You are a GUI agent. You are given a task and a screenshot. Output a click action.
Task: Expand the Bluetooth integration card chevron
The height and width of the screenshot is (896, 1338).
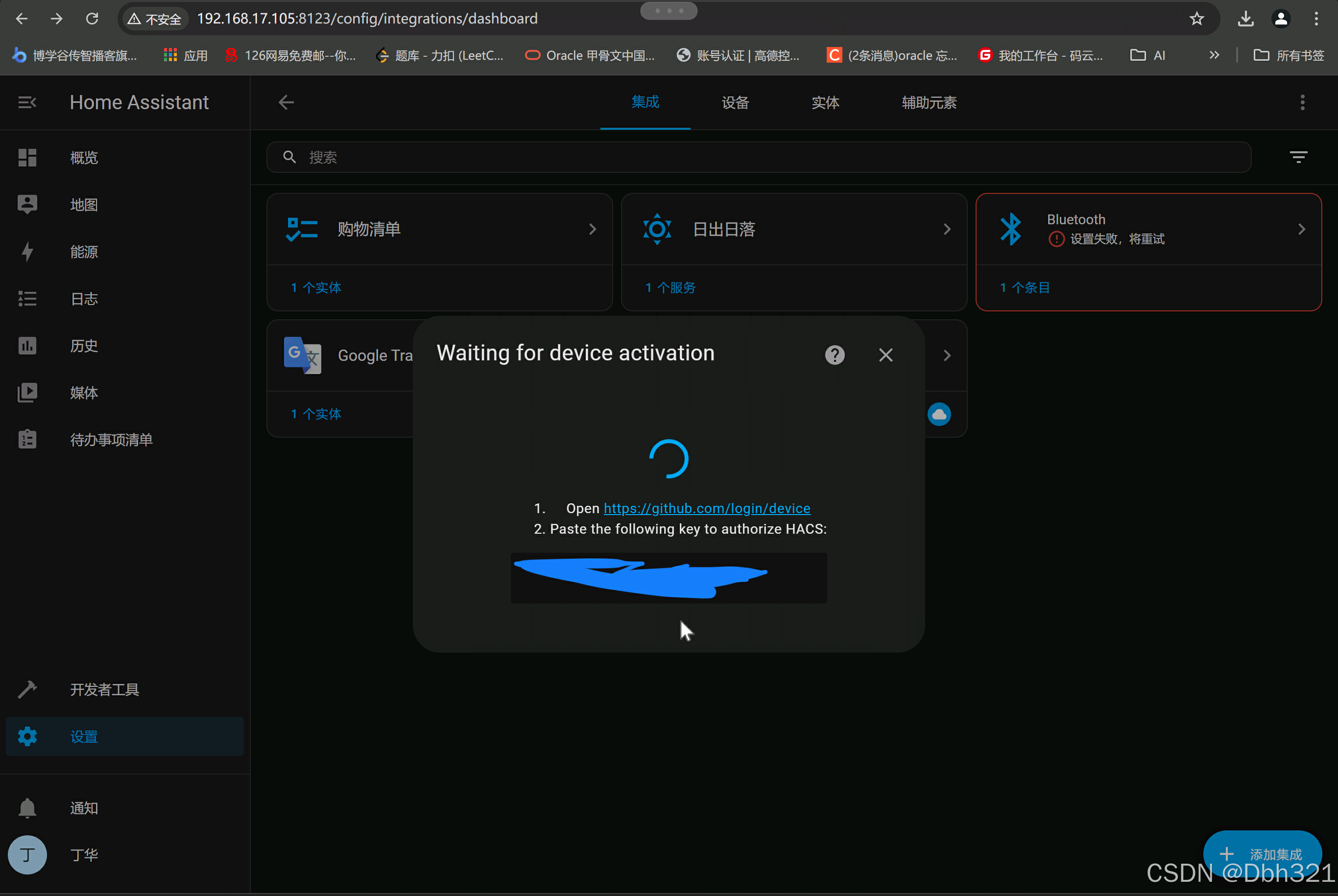click(1301, 229)
